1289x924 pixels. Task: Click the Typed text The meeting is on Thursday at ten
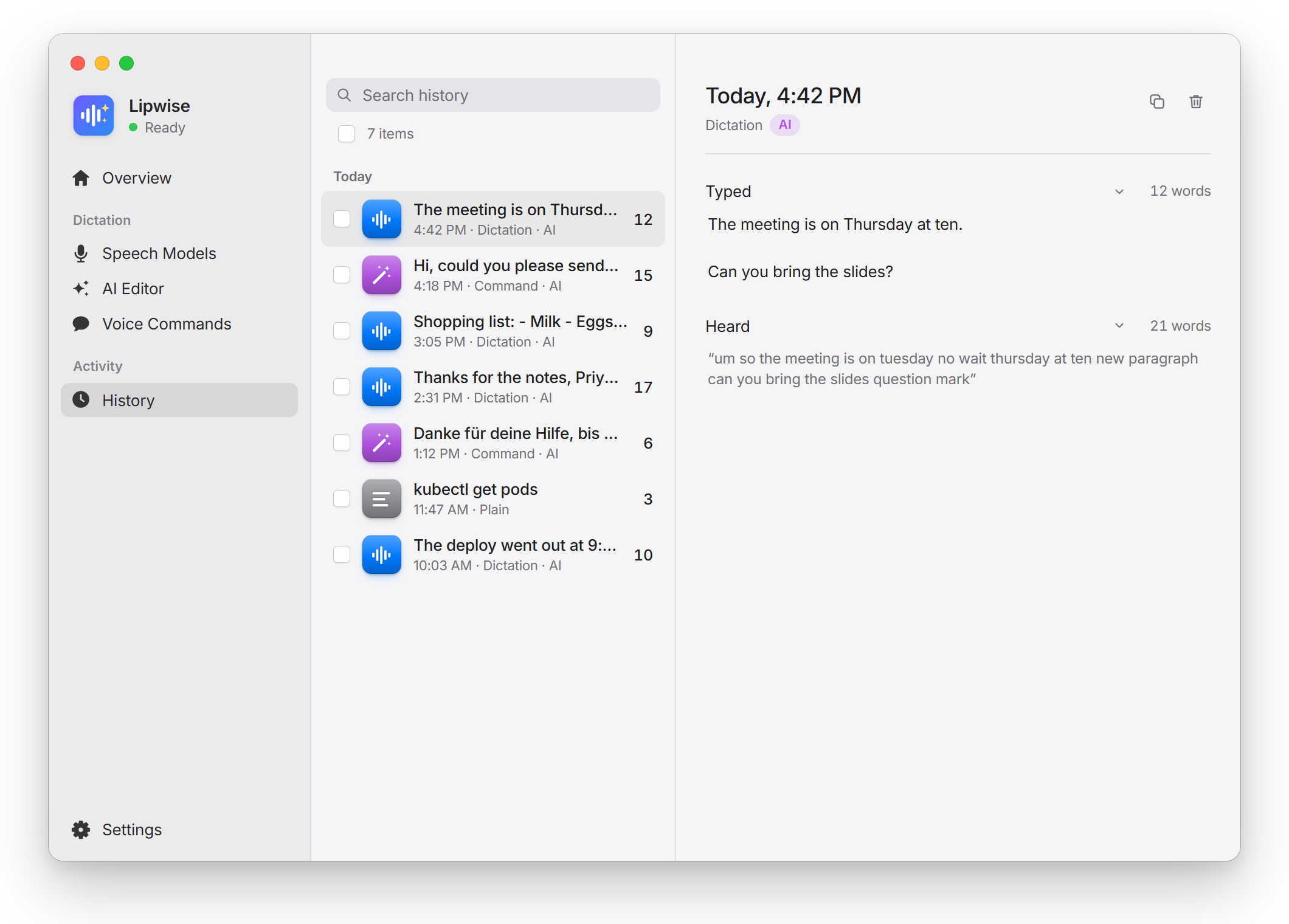click(835, 224)
